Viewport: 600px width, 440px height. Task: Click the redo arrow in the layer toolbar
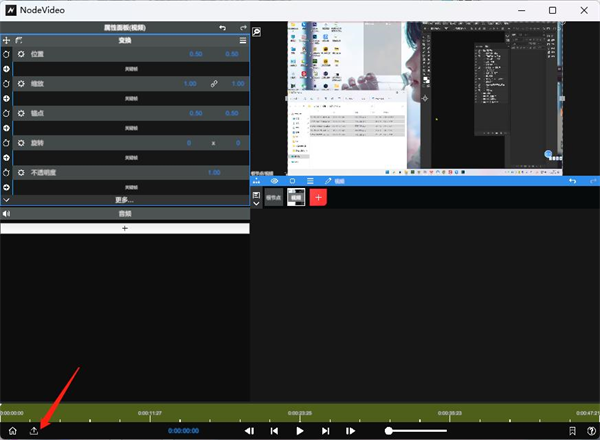point(590,181)
